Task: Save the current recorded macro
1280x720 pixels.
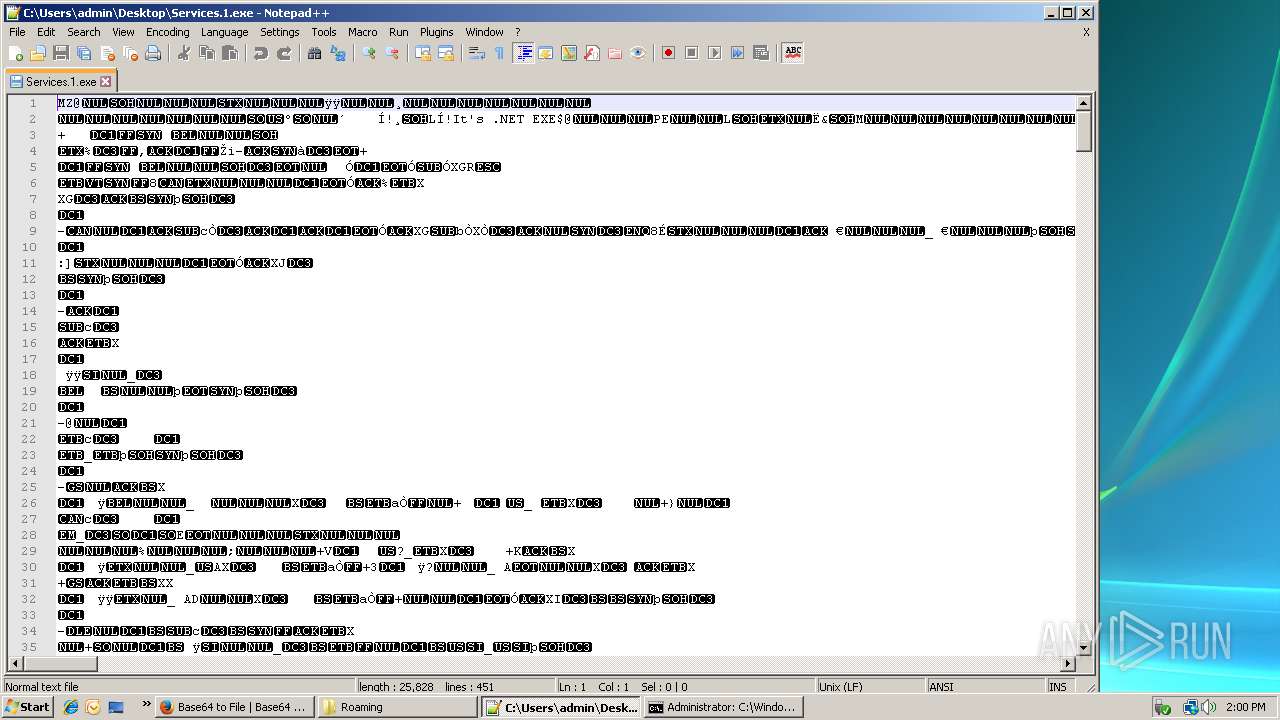Action: pyautogui.click(x=761, y=53)
